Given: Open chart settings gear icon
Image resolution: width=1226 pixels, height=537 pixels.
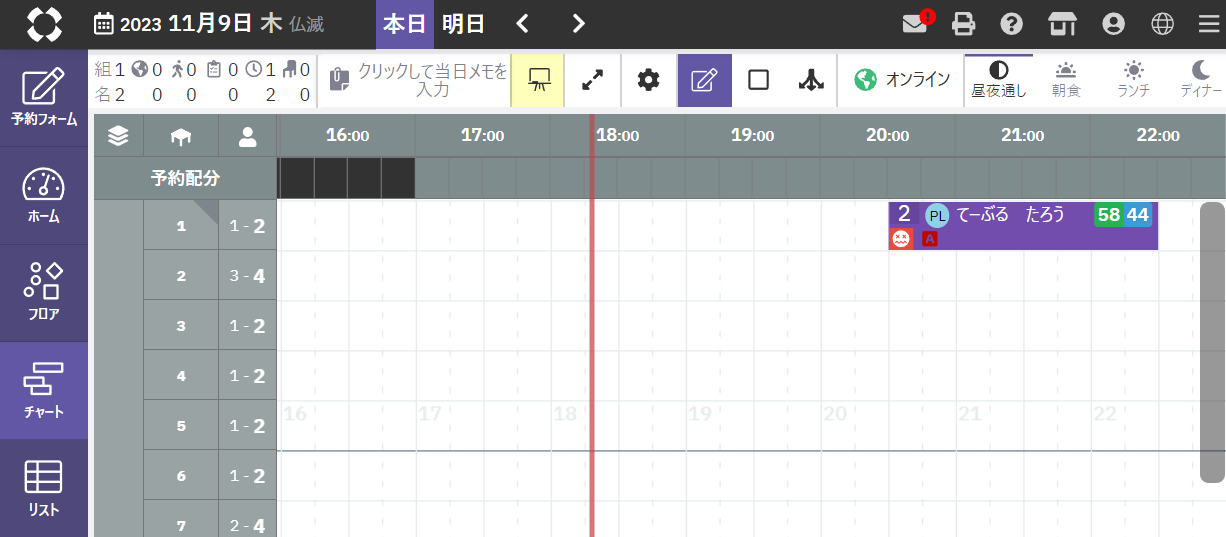Looking at the screenshot, I should 649,81.
